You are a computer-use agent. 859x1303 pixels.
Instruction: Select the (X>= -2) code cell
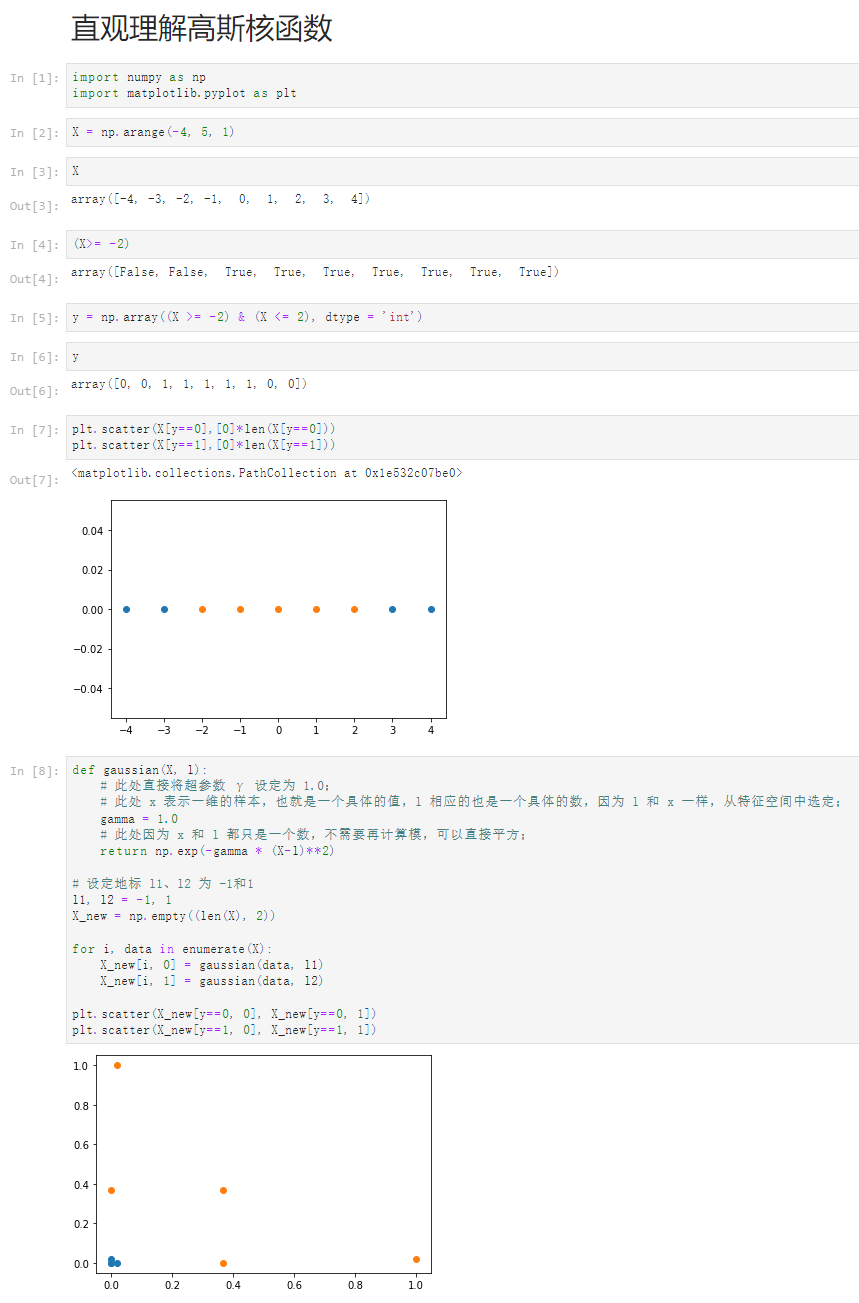(x=462, y=244)
